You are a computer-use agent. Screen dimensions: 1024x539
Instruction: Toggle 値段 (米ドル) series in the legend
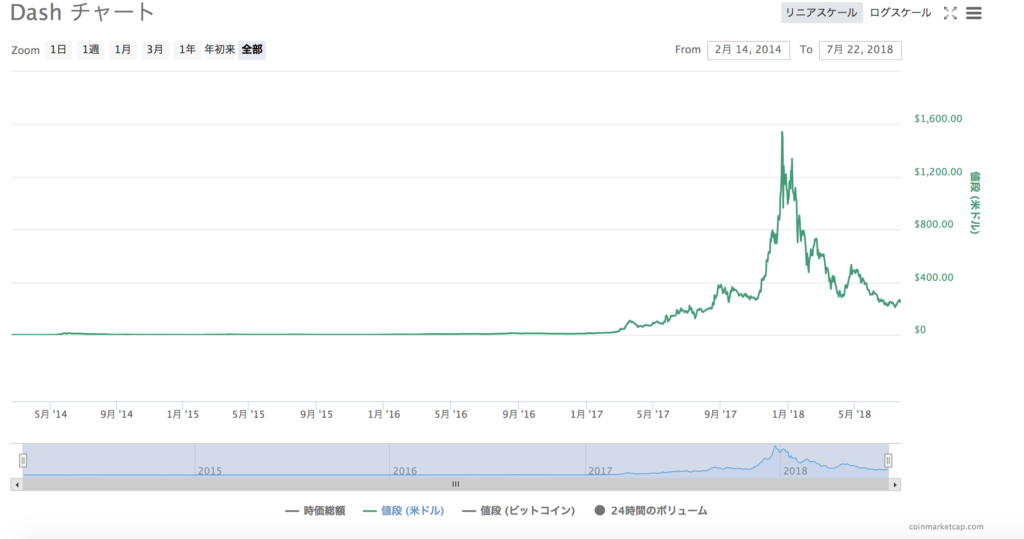[x=404, y=511]
